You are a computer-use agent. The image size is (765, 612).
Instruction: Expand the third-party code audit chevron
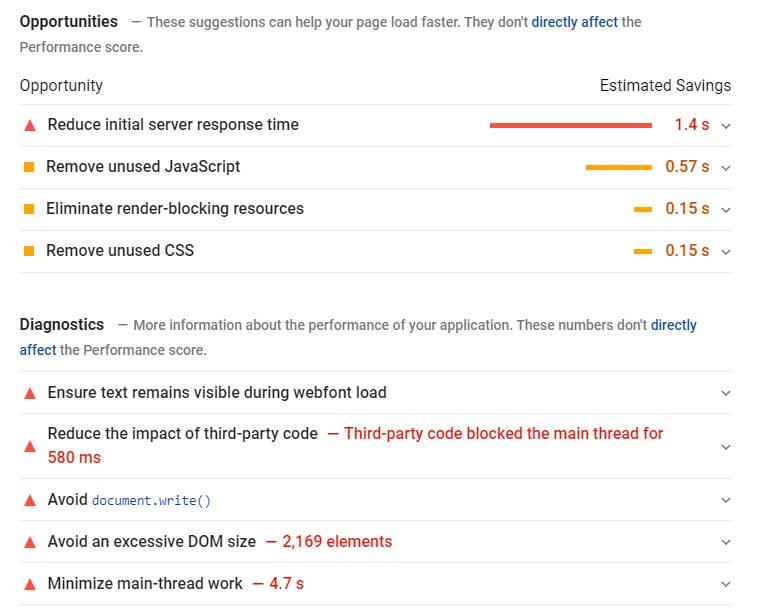pos(726,447)
